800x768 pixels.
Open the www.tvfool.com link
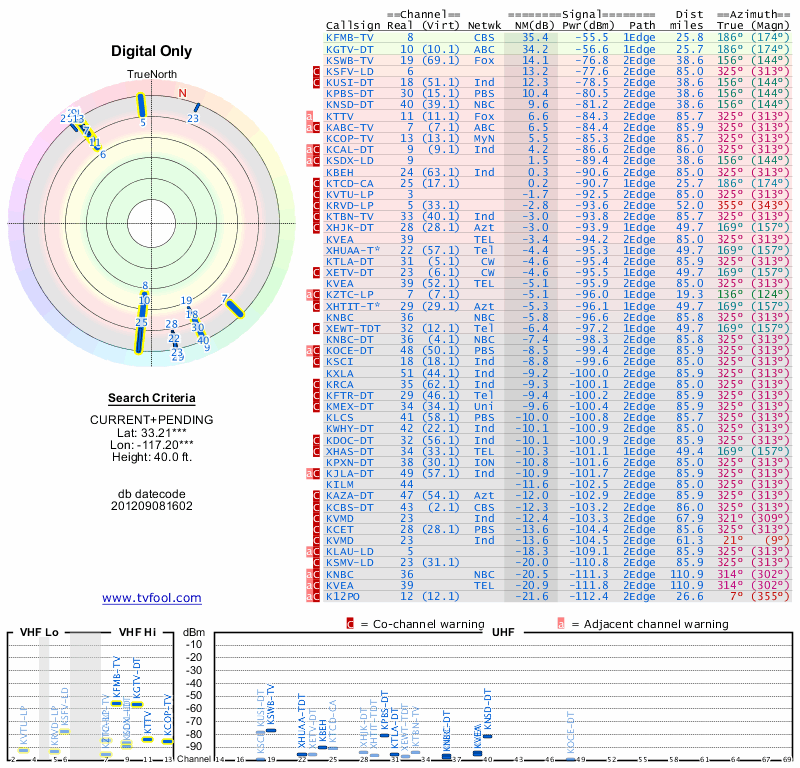point(152,598)
